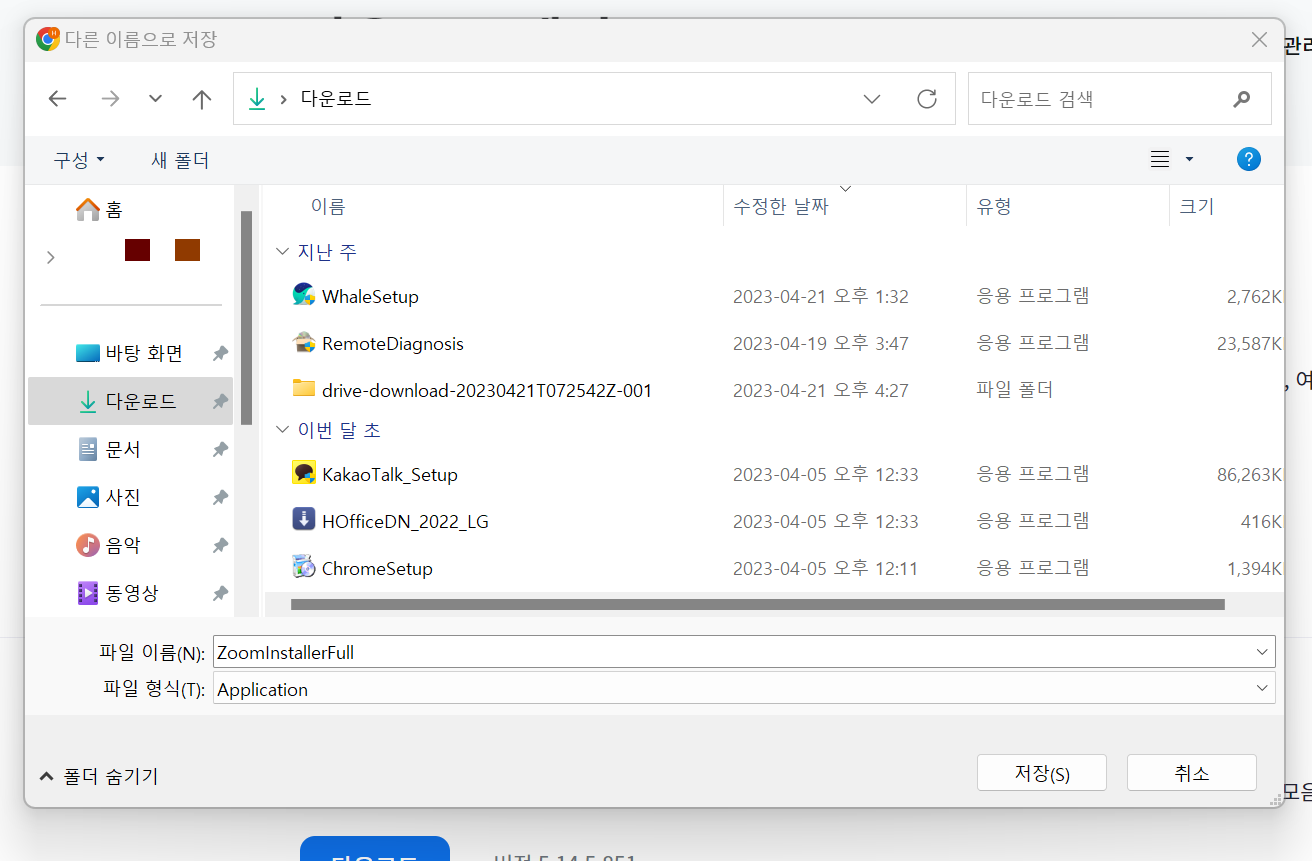Click the 저장 button to save
1312x861 pixels.
(1041, 772)
